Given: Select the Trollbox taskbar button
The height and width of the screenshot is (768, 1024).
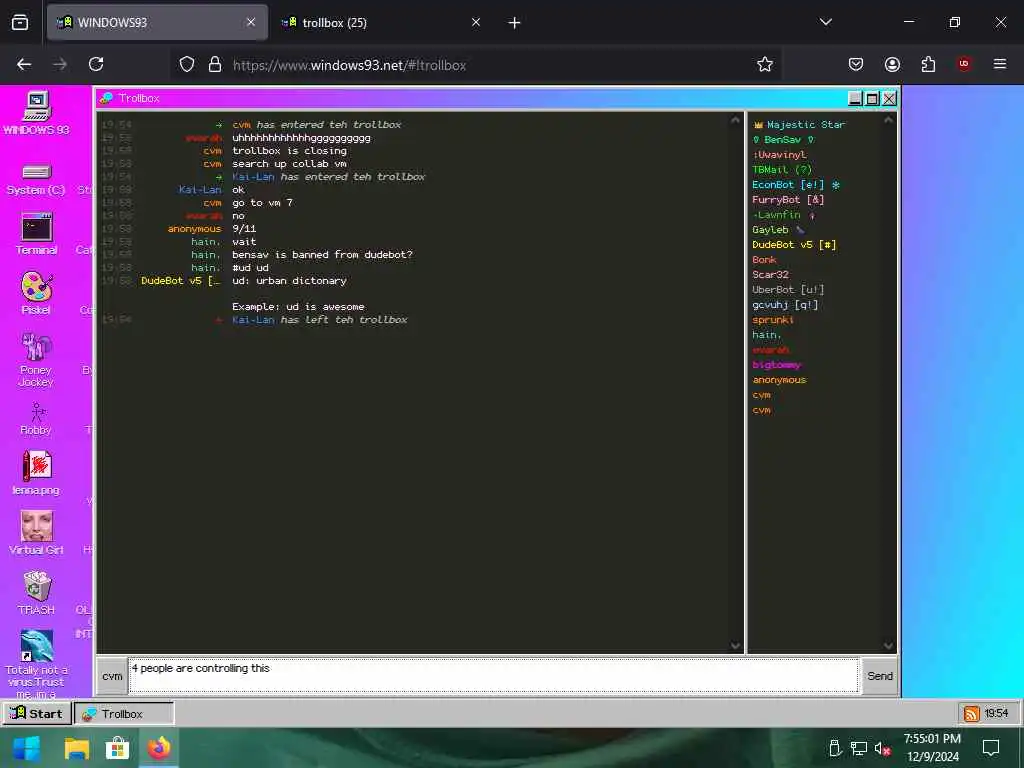Looking at the screenshot, I should 124,713.
